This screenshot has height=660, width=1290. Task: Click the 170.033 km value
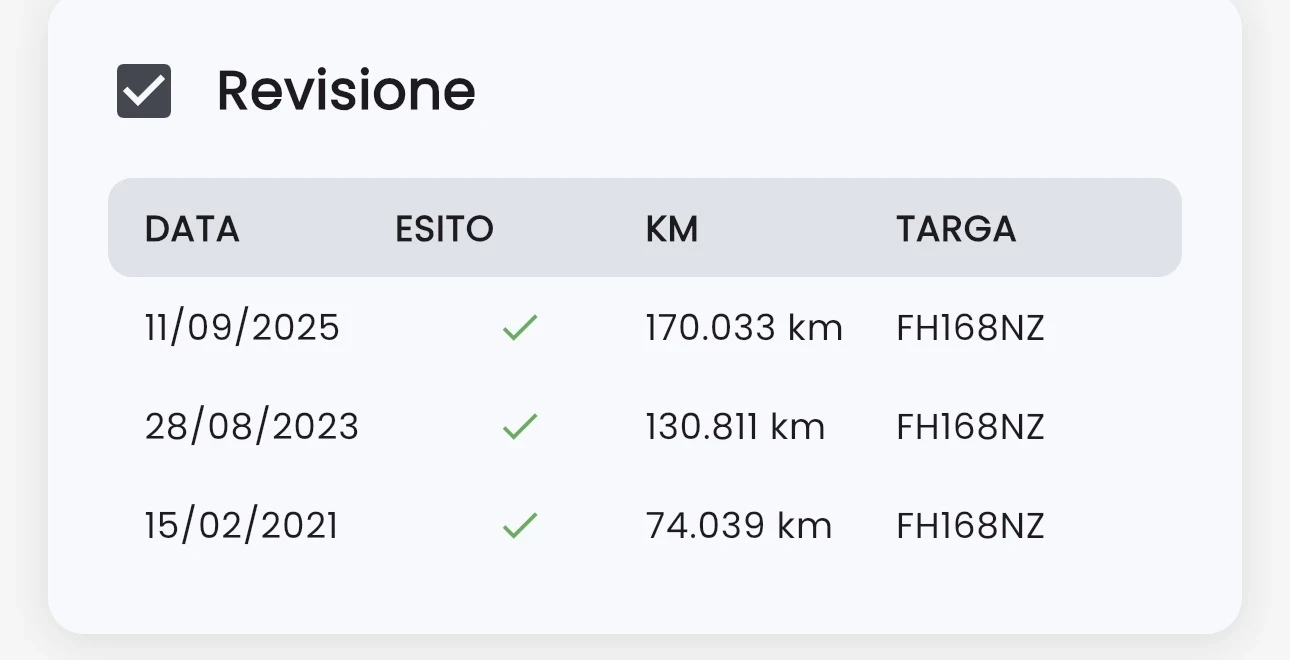pyautogui.click(x=744, y=328)
